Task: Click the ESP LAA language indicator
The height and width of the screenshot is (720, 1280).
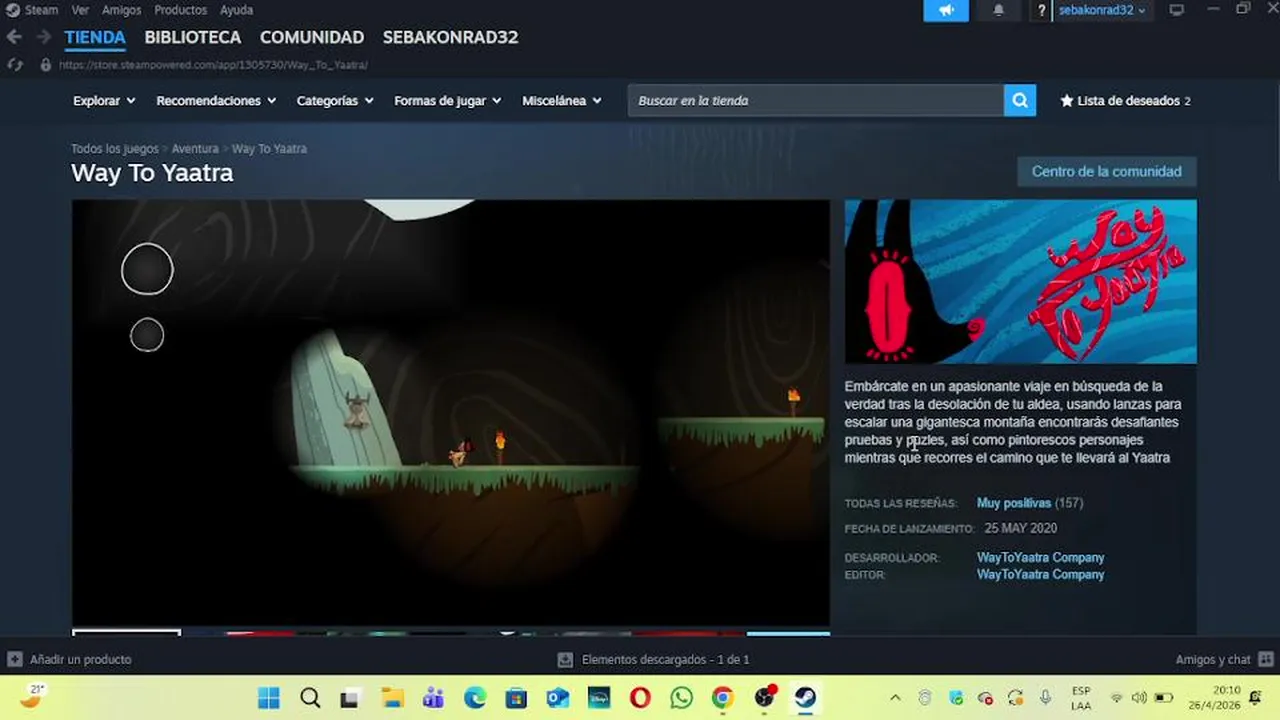Action: coord(1081,698)
